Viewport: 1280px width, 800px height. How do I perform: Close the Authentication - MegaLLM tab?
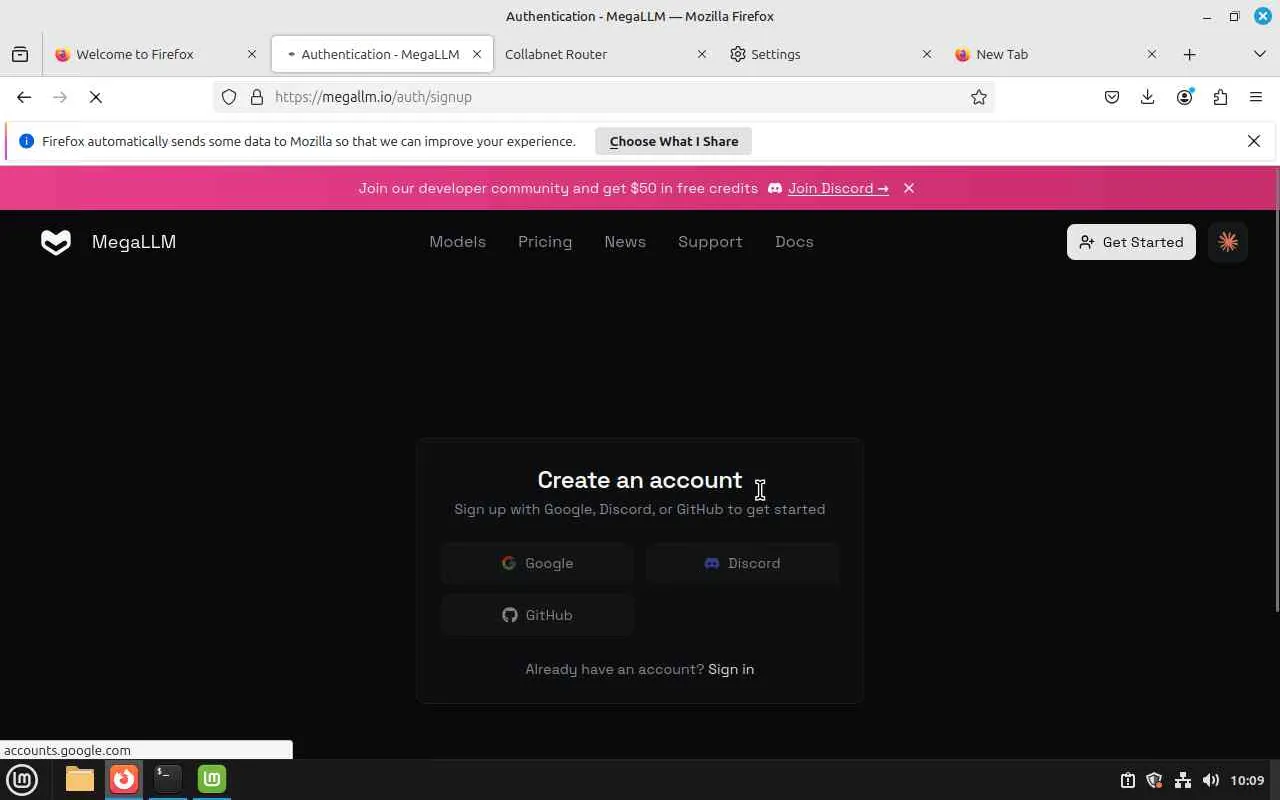pyautogui.click(x=477, y=54)
